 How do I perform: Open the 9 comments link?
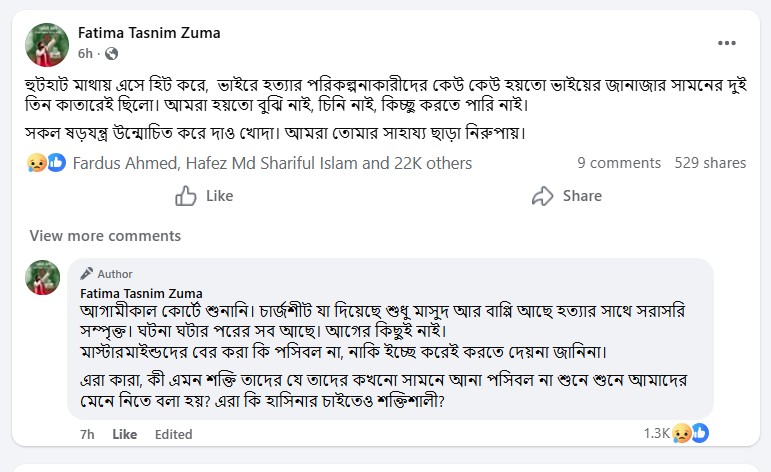pyautogui.click(x=618, y=162)
